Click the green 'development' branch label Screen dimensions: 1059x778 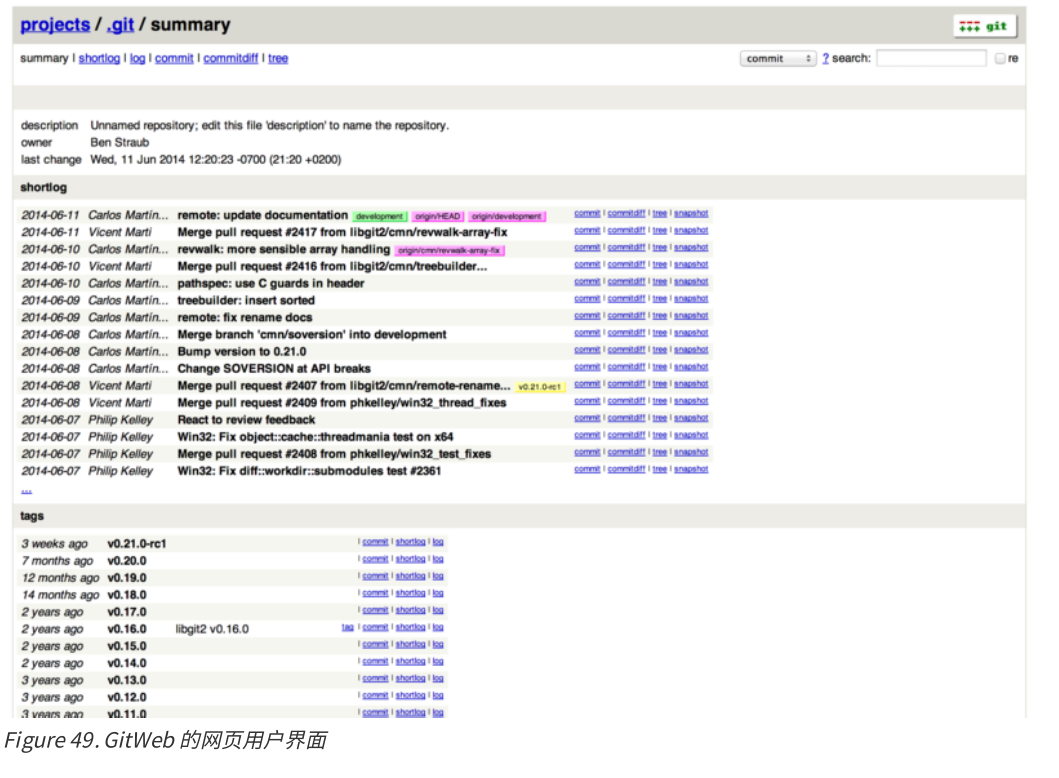pos(380,216)
